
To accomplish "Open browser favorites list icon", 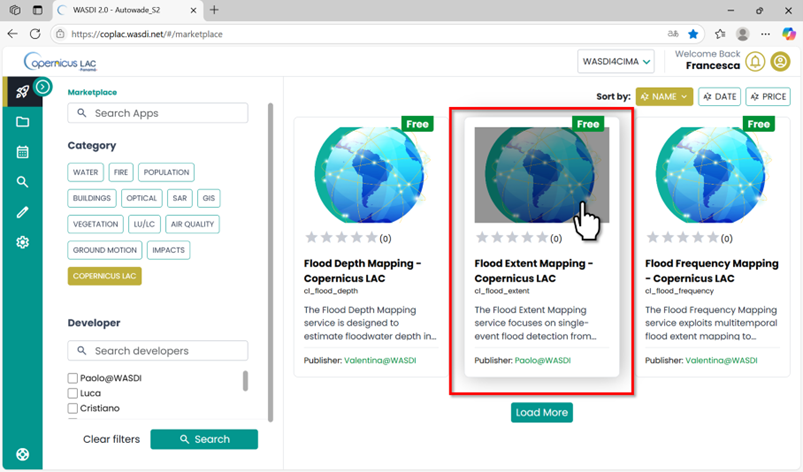I will 720,34.
